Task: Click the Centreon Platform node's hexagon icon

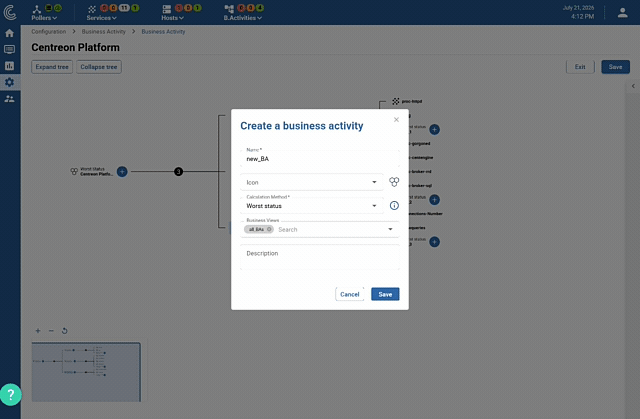Action: click(74, 172)
